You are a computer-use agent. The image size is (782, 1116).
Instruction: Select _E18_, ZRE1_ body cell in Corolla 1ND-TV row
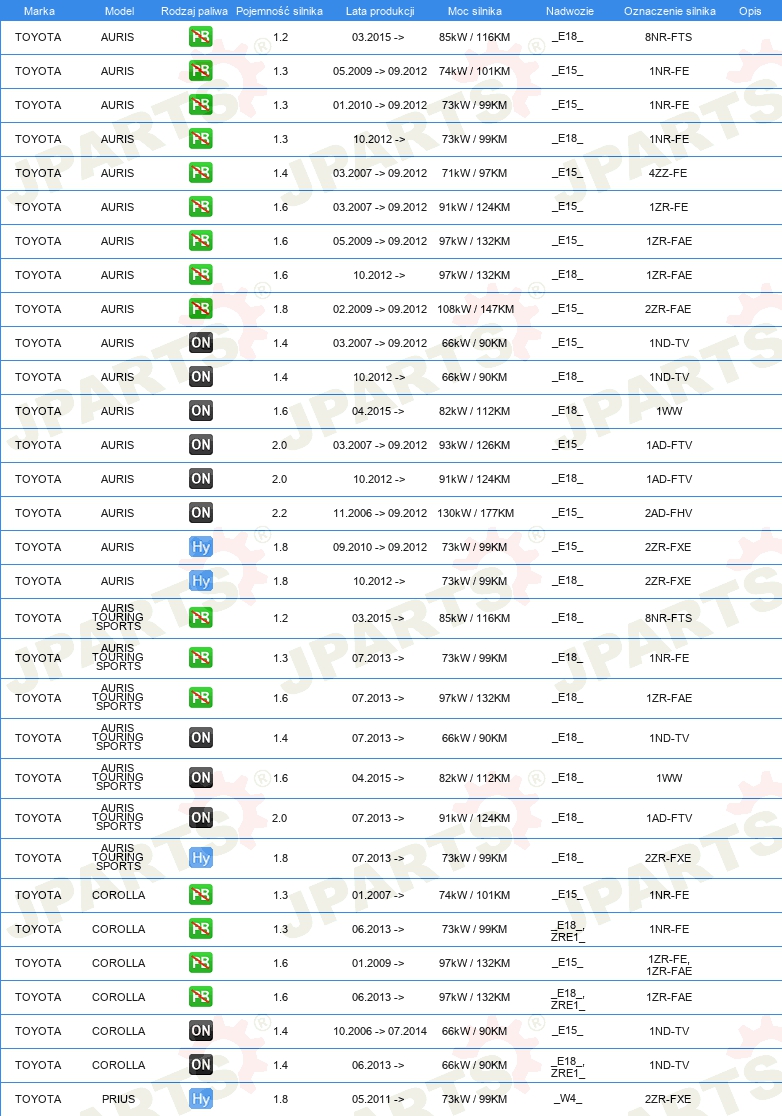pyautogui.click(x=568, y=1067)
